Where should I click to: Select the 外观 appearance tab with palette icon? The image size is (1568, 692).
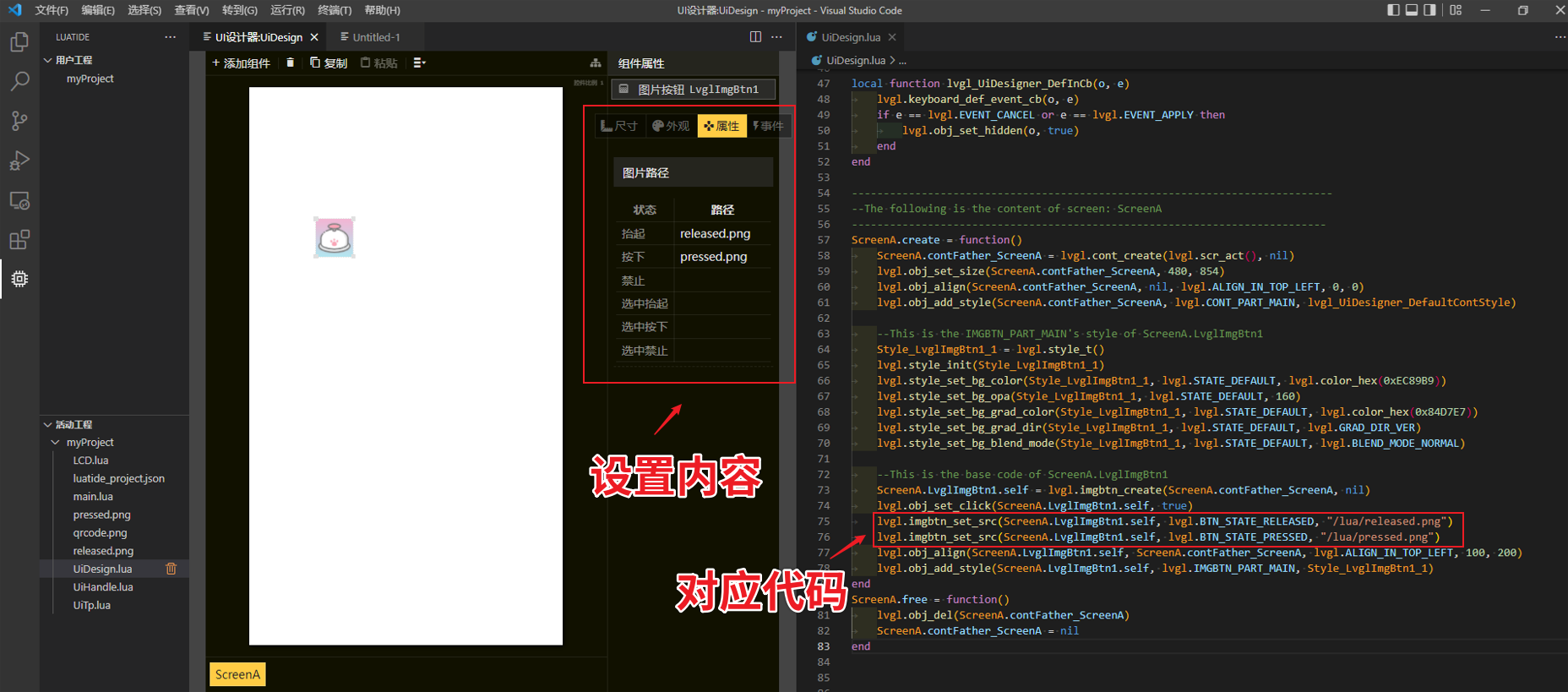(671, 126)
